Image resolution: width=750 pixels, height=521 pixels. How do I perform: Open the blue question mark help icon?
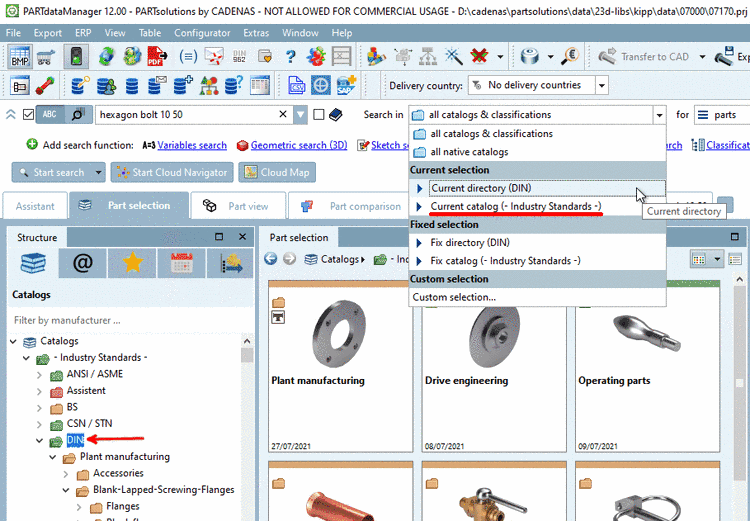[x=290, y=56]
